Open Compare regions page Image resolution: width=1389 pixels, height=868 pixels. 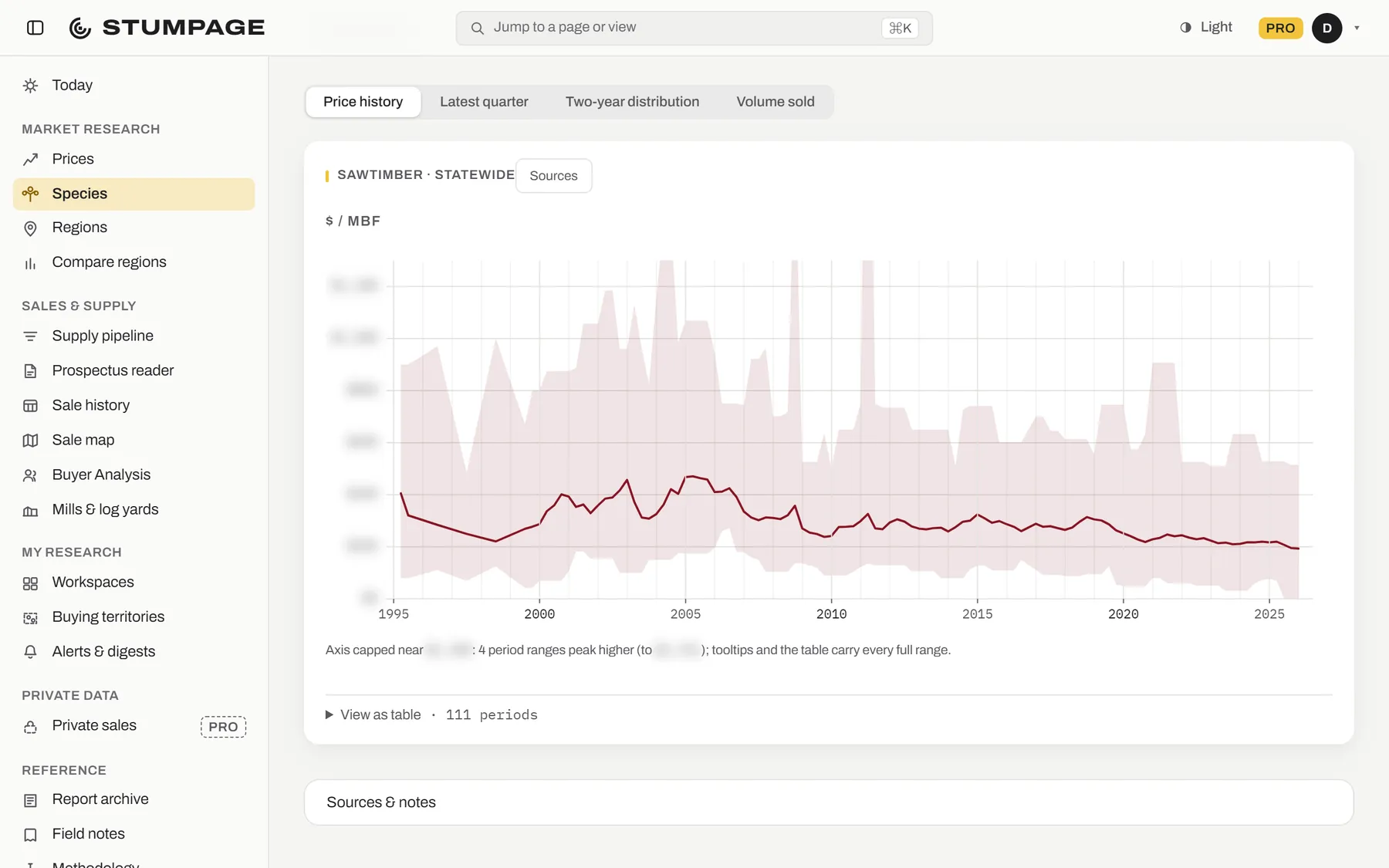pos(109,262)
